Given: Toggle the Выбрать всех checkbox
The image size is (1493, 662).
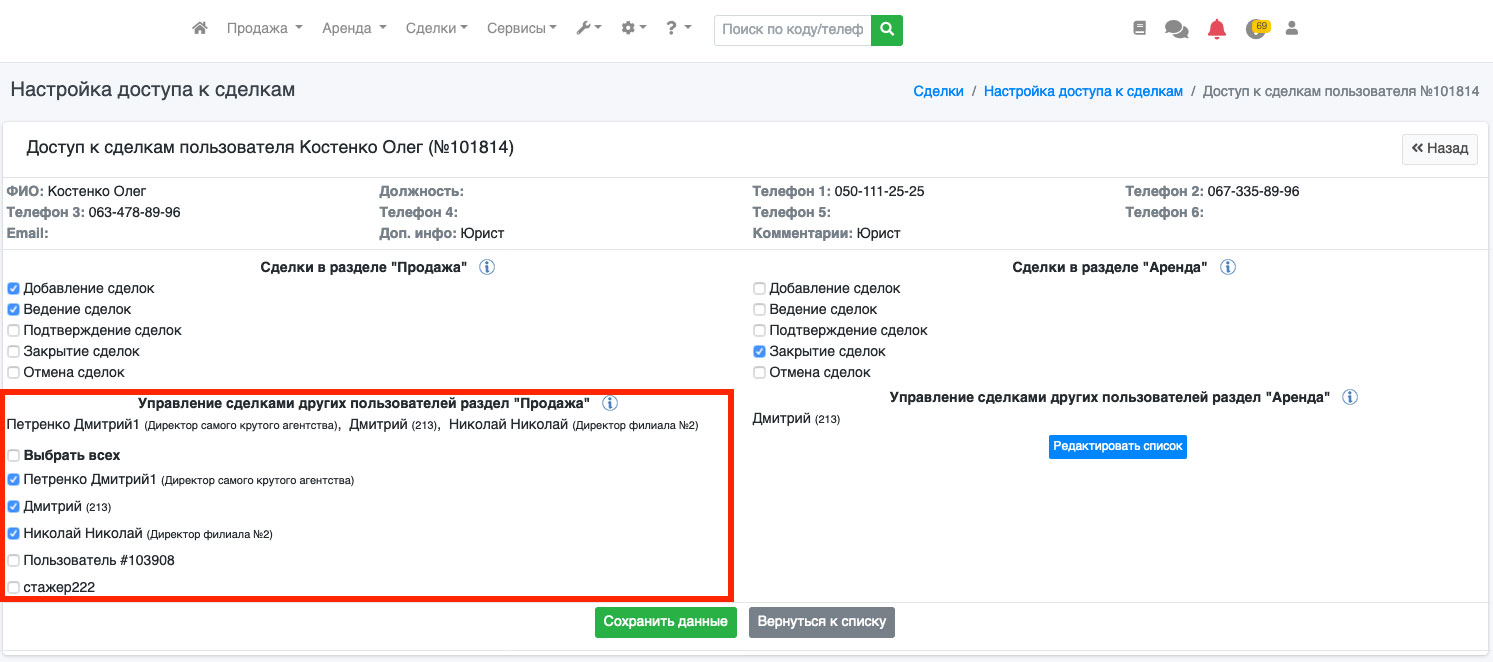Looking at the screenshot, I should 14,456.
